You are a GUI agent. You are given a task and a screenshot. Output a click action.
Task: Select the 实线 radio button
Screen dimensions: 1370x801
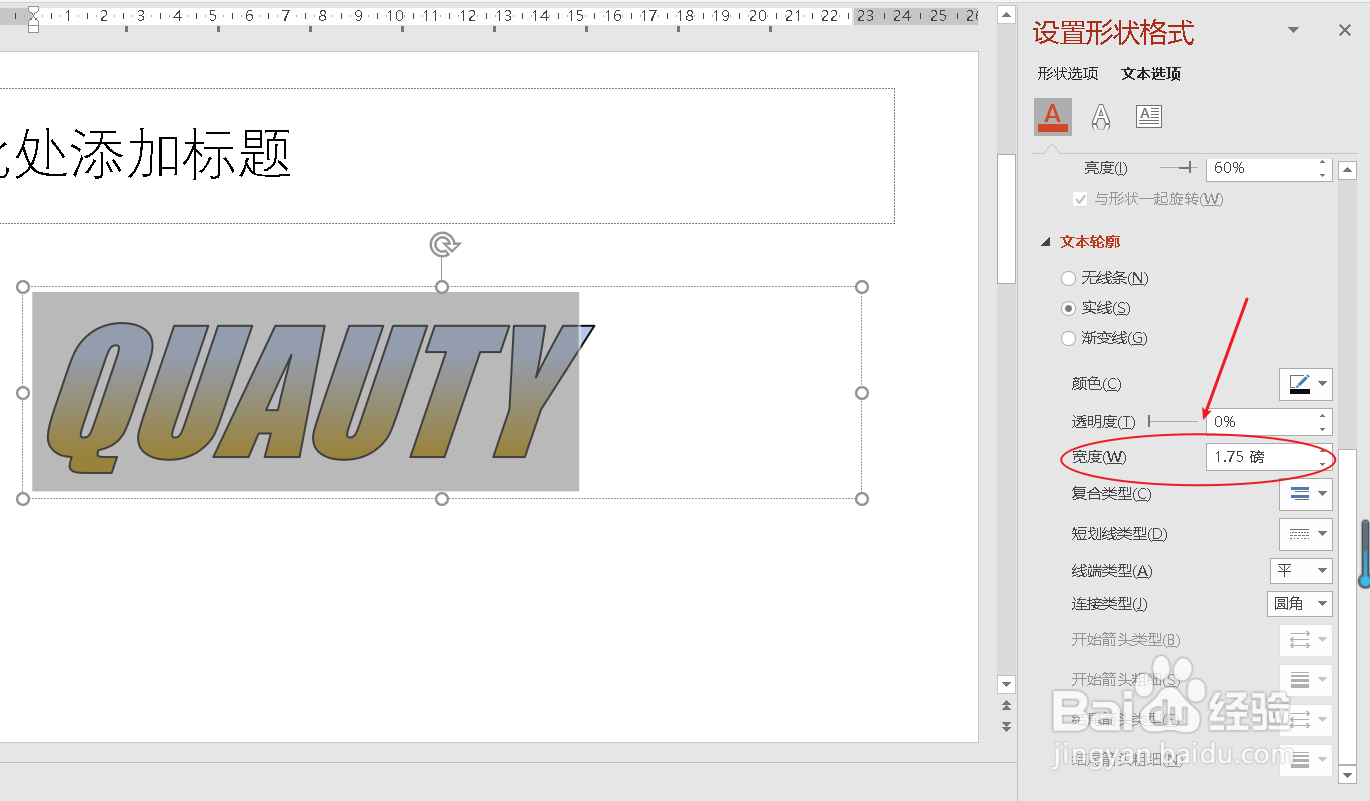(1069, 308)
